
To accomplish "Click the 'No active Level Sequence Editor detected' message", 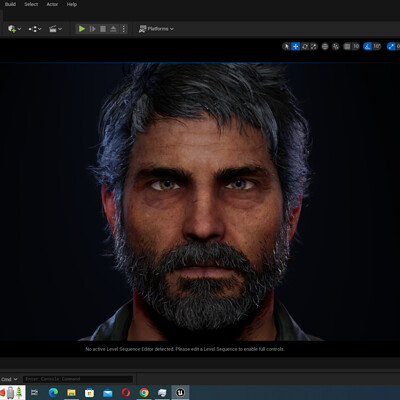I will point(185,349).
